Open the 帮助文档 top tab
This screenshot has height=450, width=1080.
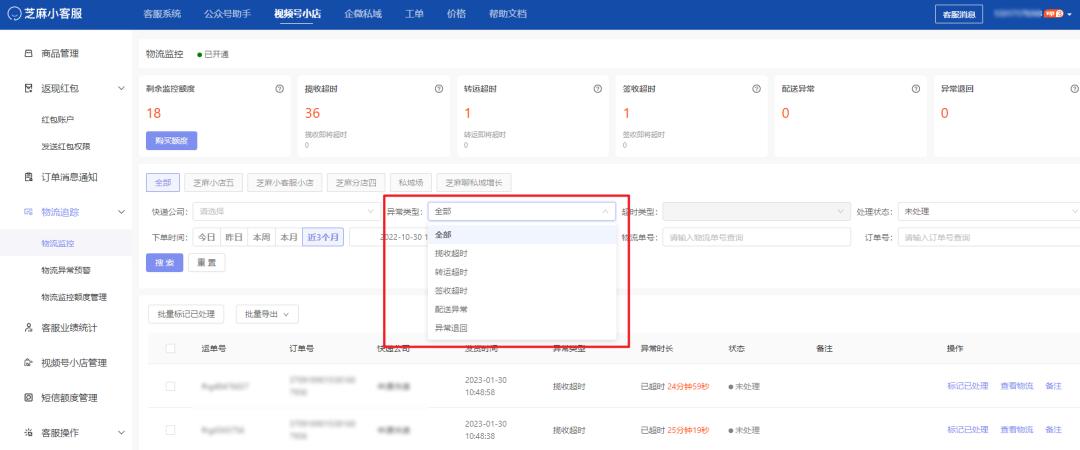coord(508,14)
